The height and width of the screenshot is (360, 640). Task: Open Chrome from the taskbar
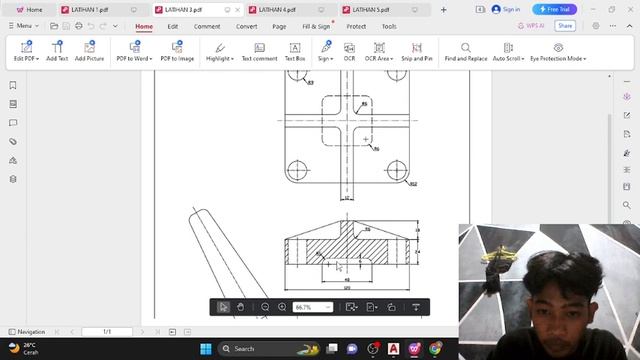click(x=435, y=349)
